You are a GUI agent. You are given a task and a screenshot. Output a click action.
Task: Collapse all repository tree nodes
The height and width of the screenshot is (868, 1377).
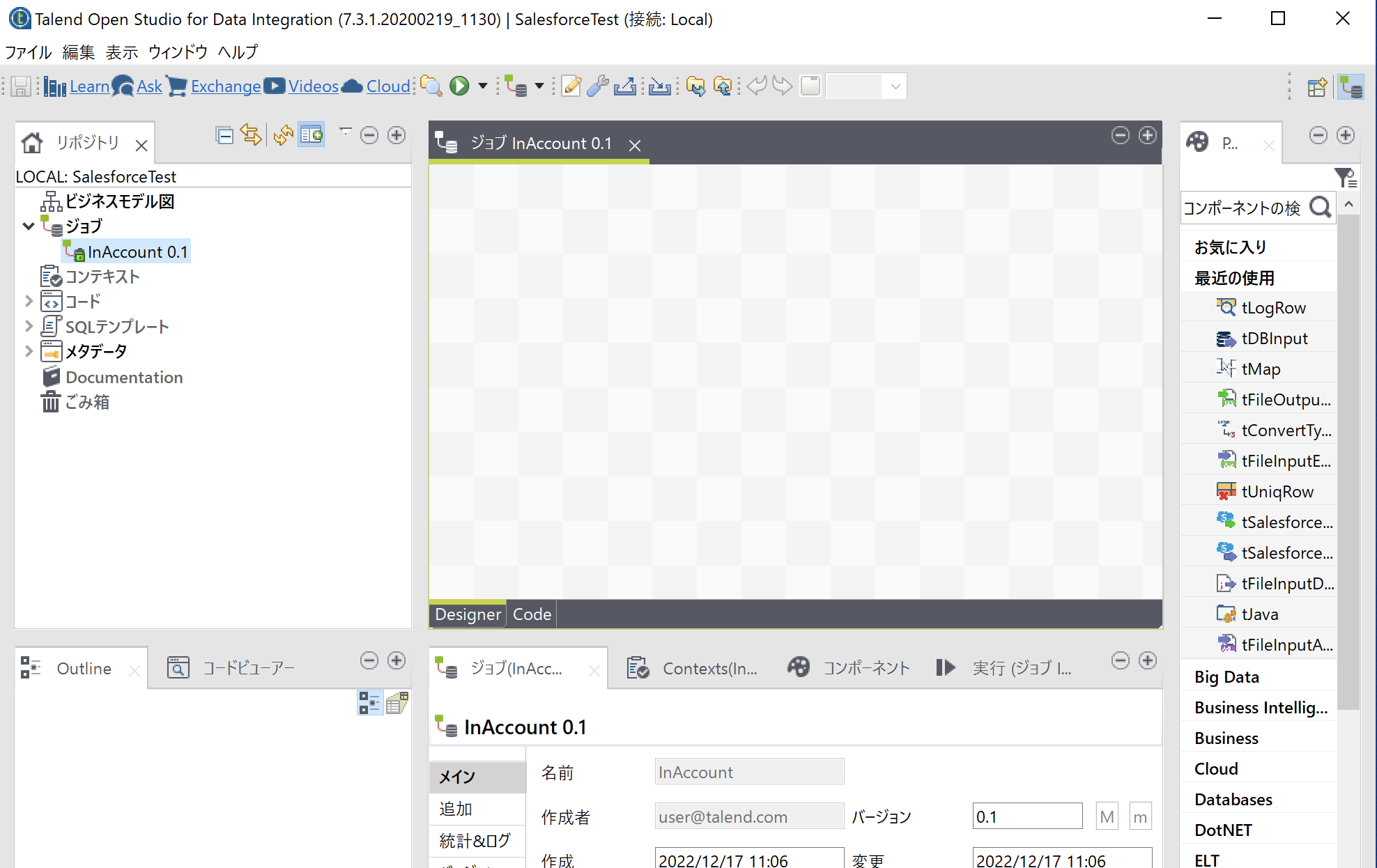[224, 134]
